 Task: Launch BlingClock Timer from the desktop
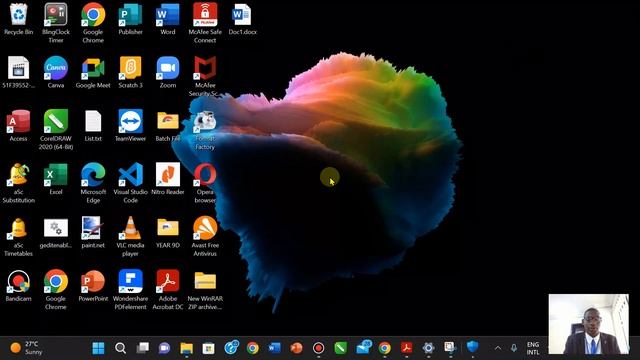pyautogui.click(x=56, y=23)
